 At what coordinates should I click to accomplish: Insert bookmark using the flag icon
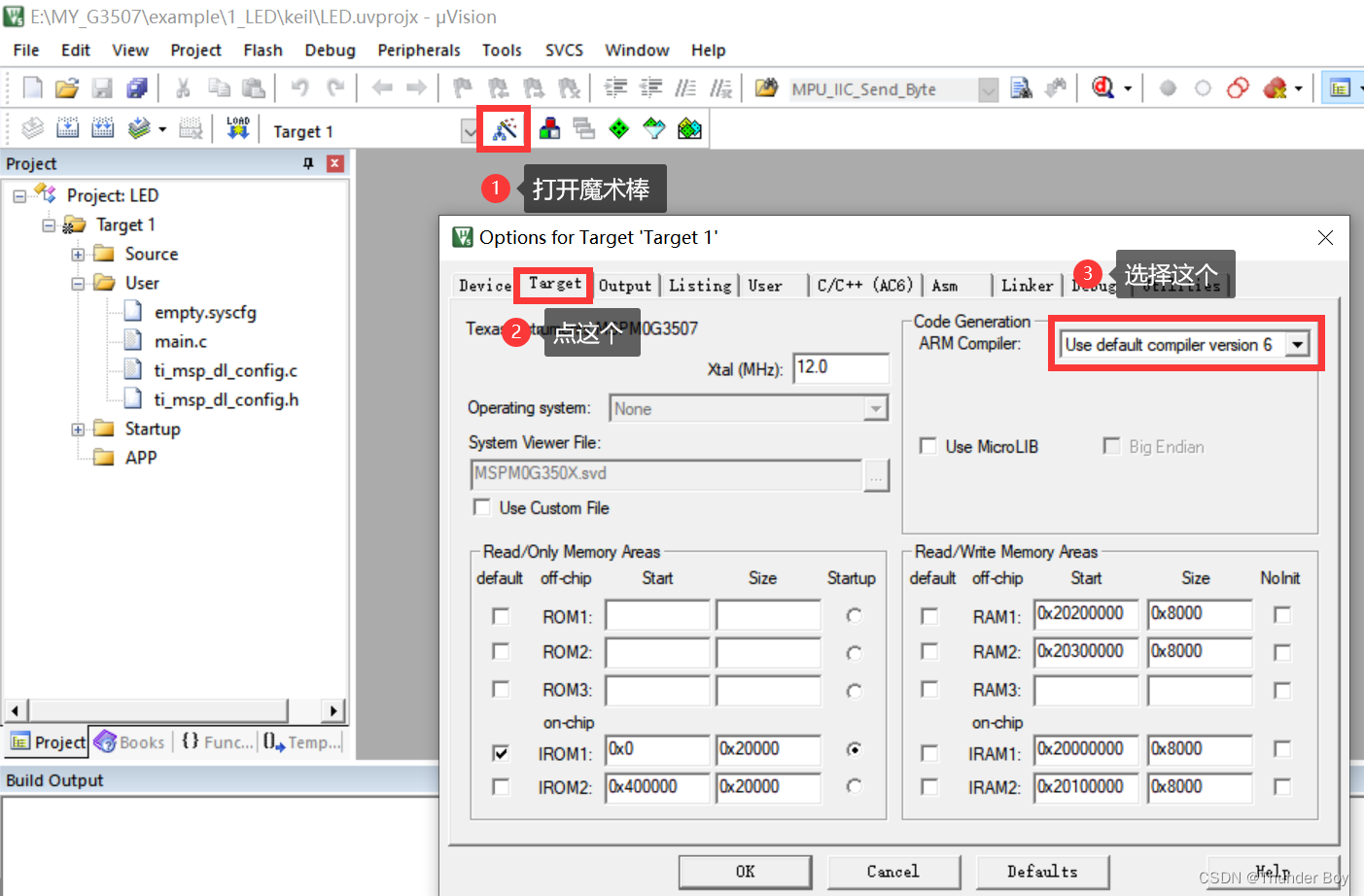tap(463, 88)
